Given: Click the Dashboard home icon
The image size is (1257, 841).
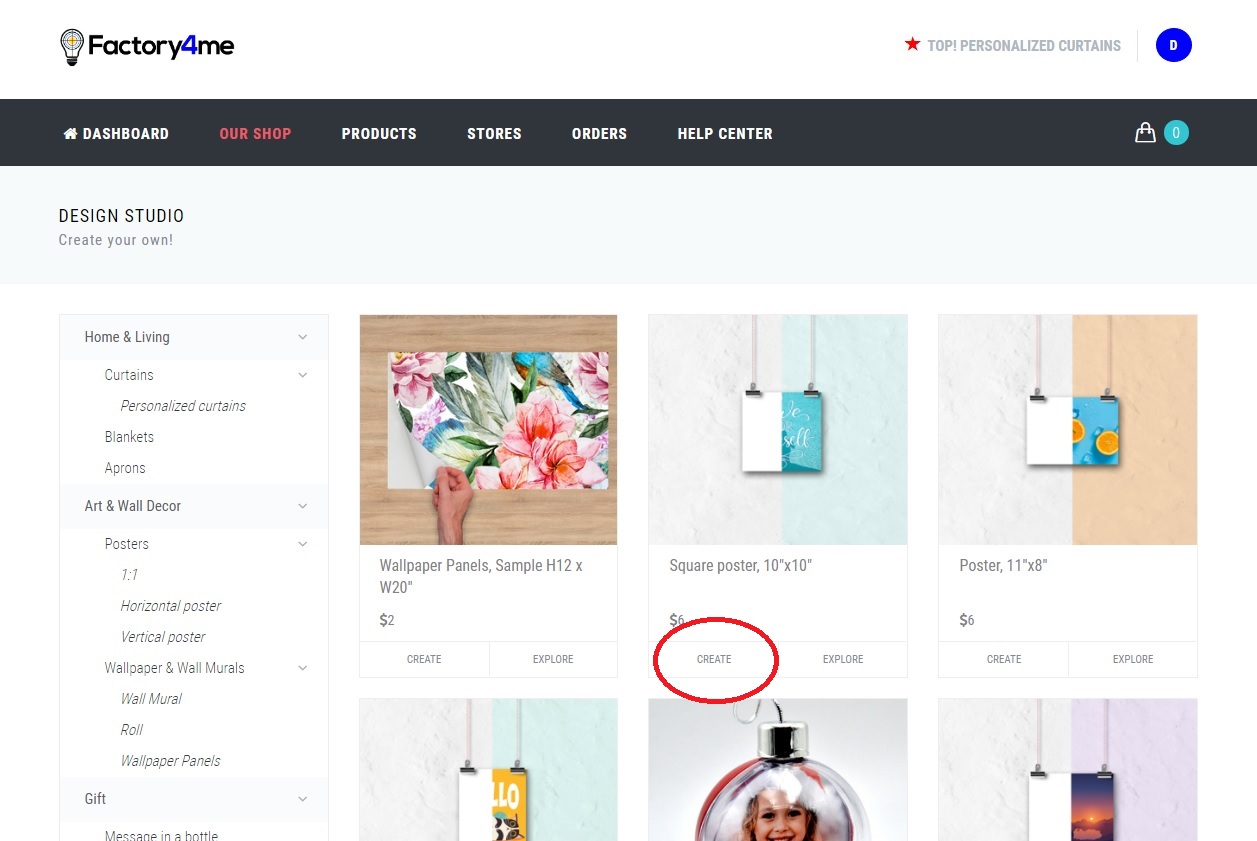Looking at the screenshot, I should click(70, 133).
